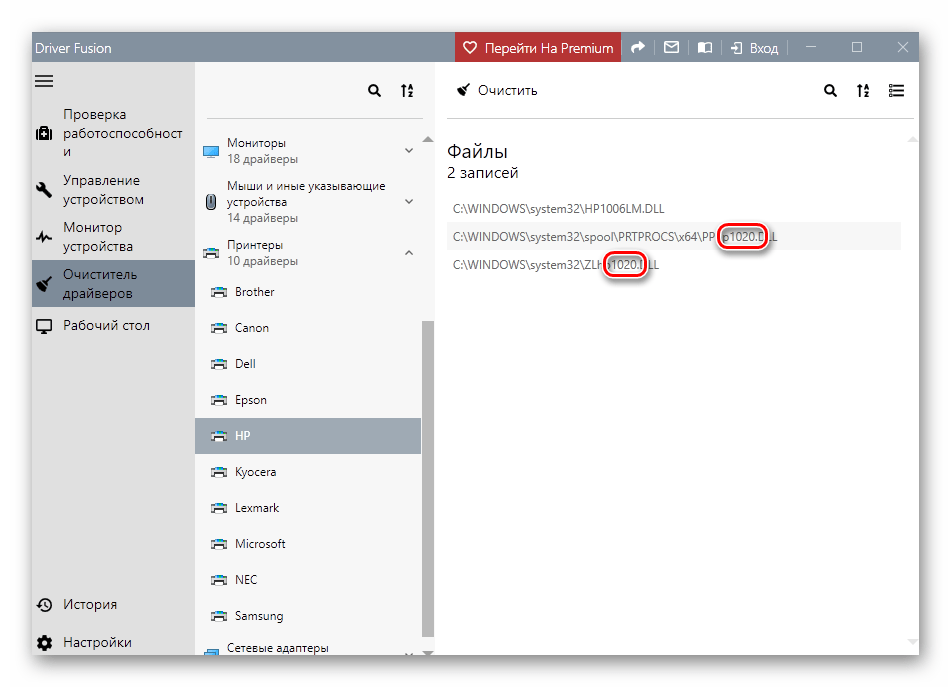
Task: Collapse the Принтеры category
Action: click(x=408, y=253)
